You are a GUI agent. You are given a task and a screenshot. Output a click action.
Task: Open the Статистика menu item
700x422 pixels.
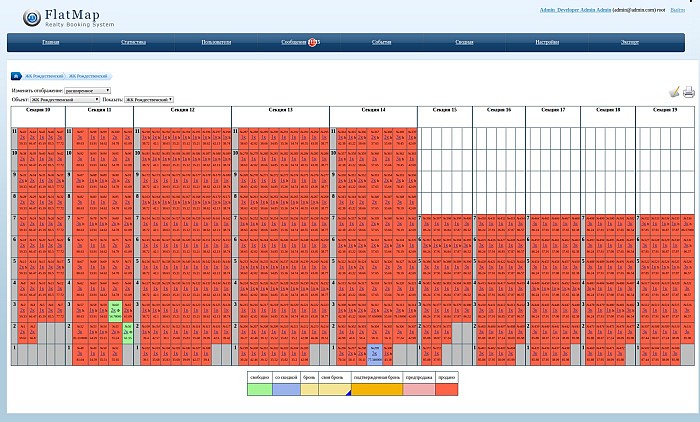tap(134, 42)
